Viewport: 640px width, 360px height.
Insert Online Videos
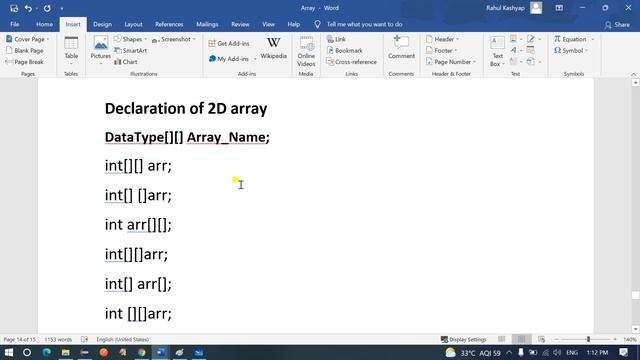tap(306, 51)
